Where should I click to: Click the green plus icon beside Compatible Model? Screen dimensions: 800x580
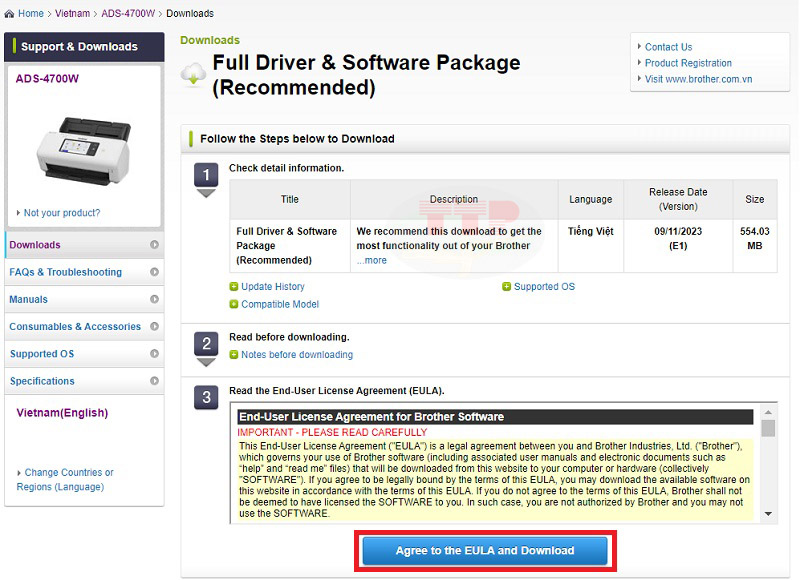pyautogui.click(x=234, y=304)
